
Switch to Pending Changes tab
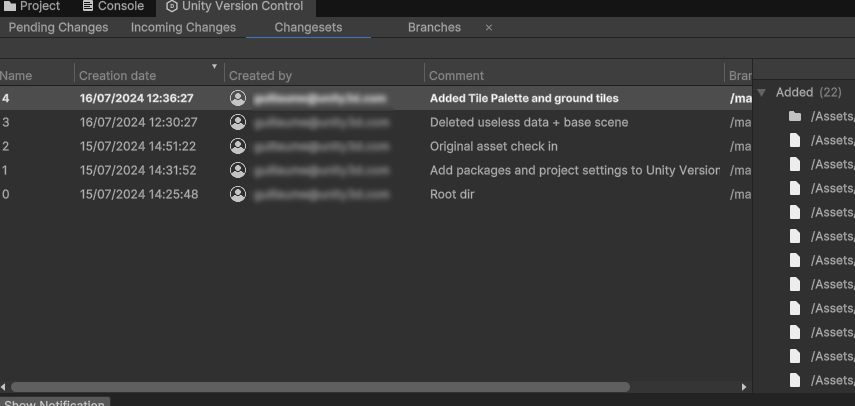(58, 27)
